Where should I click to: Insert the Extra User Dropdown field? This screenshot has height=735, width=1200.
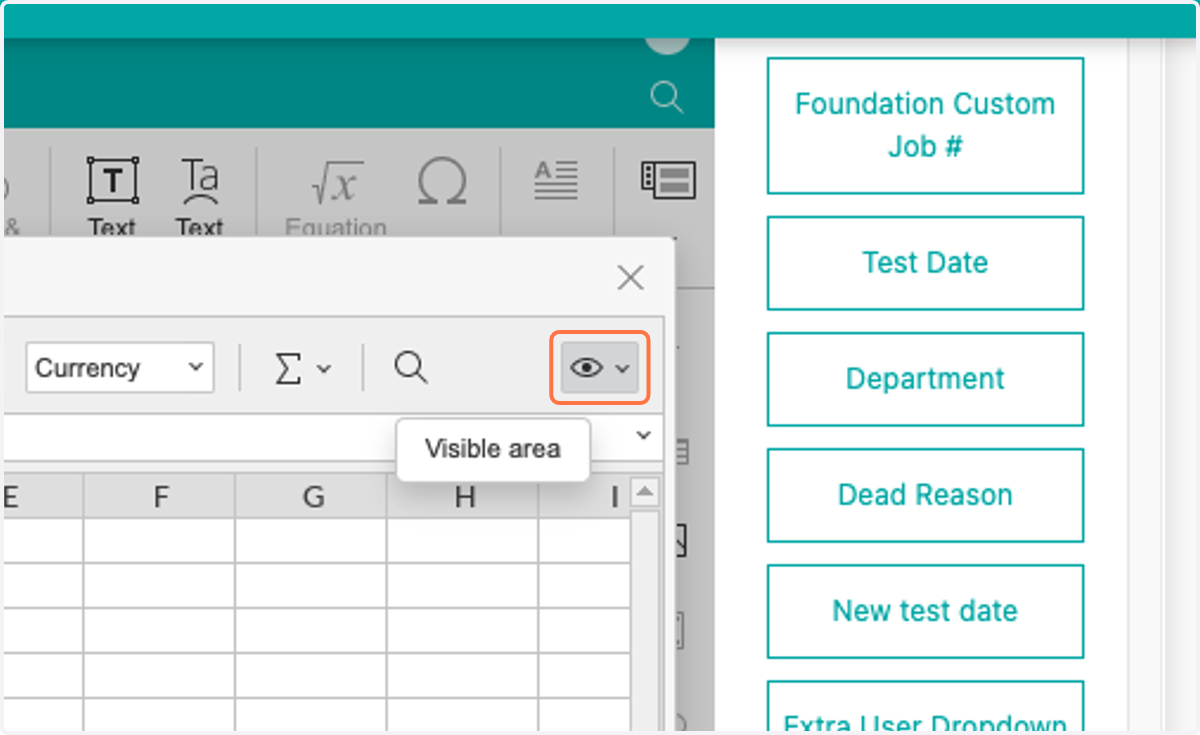925,708
